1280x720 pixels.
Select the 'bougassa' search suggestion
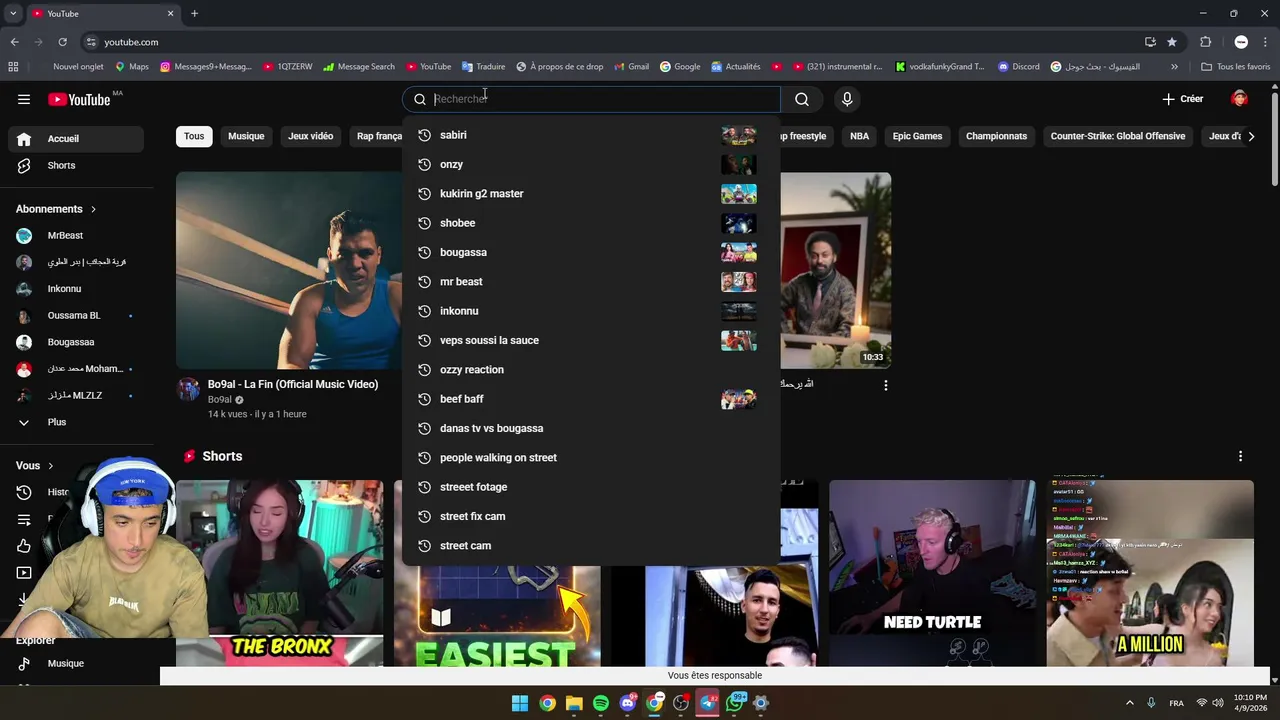click(591, 252)
